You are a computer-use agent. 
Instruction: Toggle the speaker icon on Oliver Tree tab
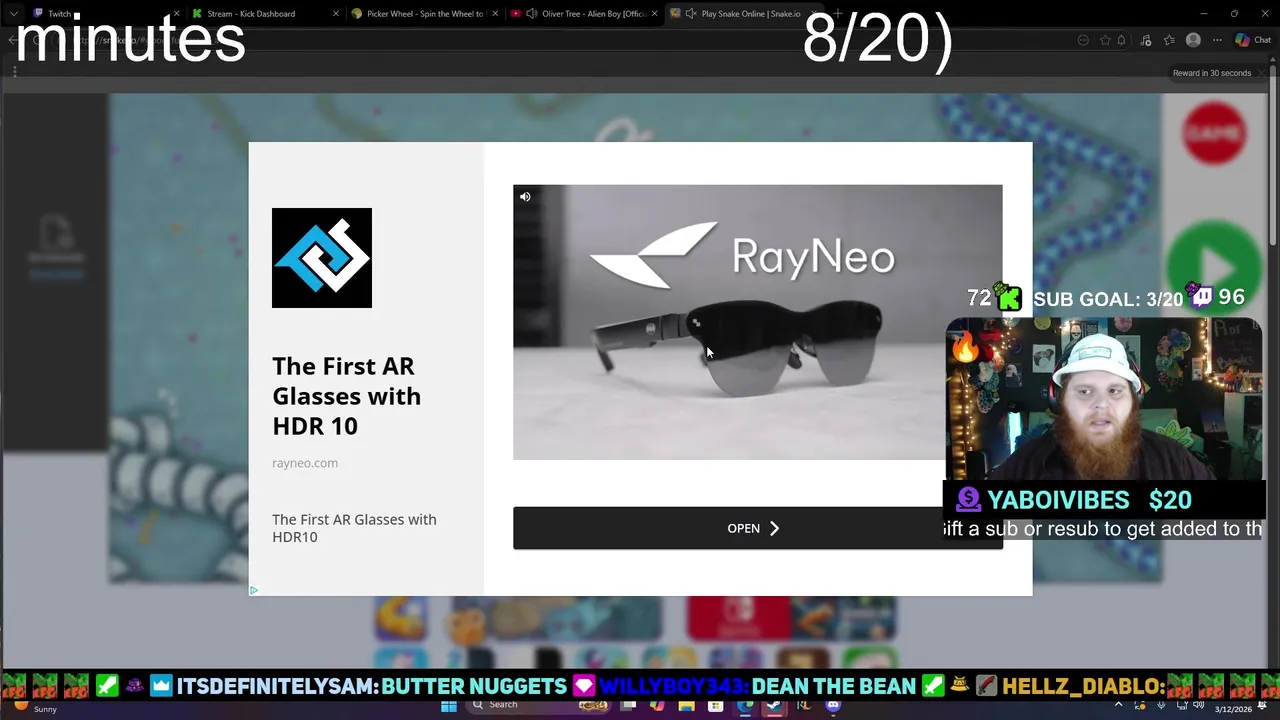[532, 14]
